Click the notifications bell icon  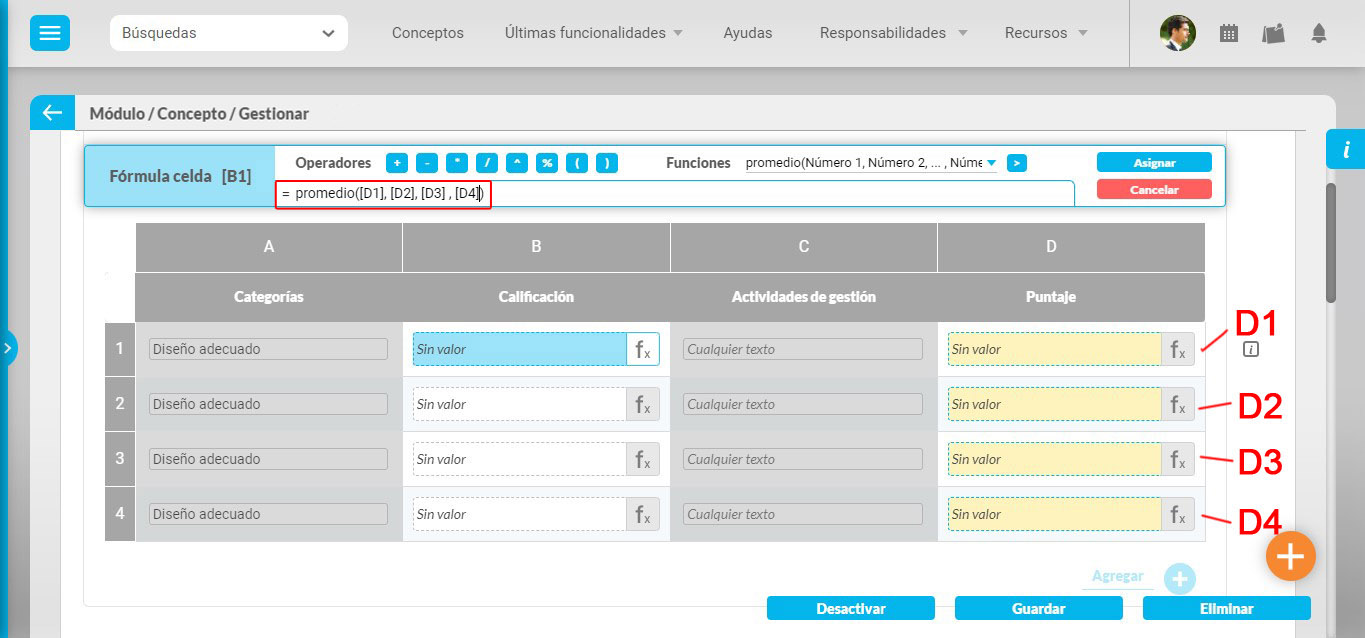tap(1318, 33)
